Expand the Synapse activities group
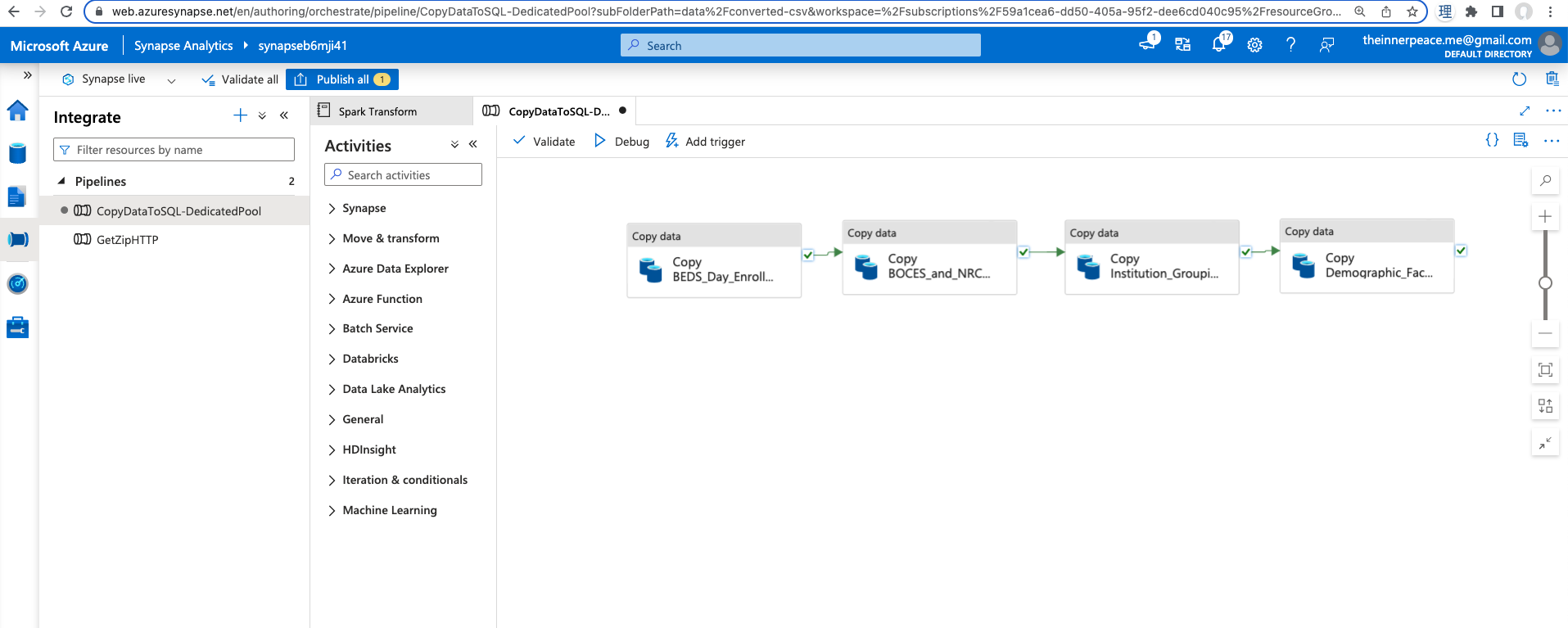The height and width of the screenshot is (628, 1568). click(332, 209)
